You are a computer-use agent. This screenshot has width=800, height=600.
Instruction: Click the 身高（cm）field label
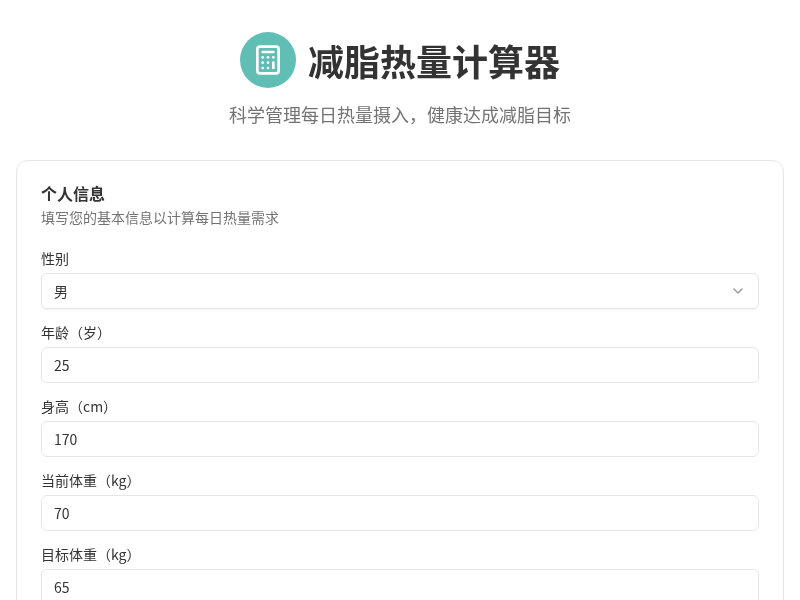pos(74,407)
